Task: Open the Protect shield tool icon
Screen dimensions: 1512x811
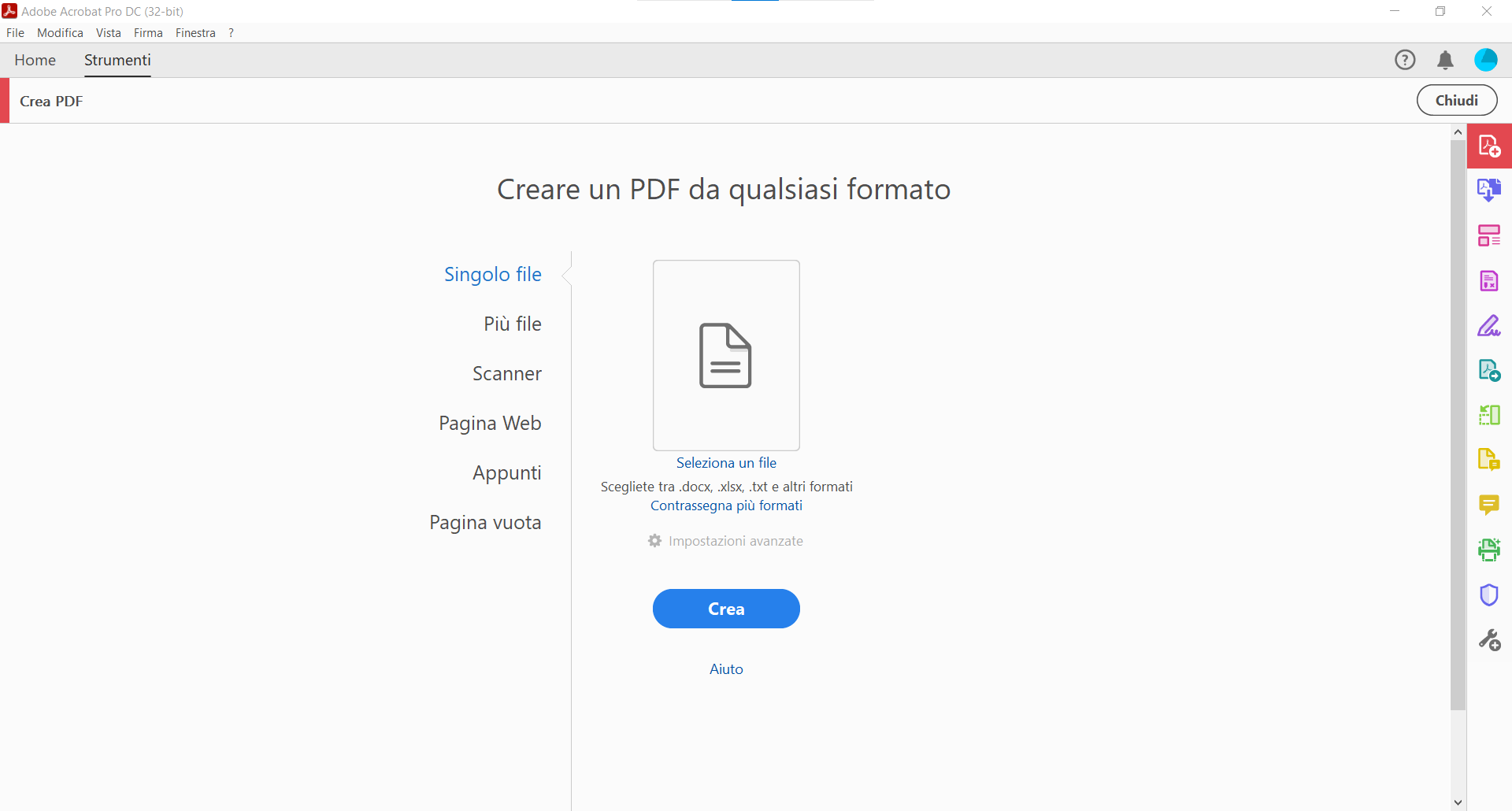Action: [x=1489, y=594]
